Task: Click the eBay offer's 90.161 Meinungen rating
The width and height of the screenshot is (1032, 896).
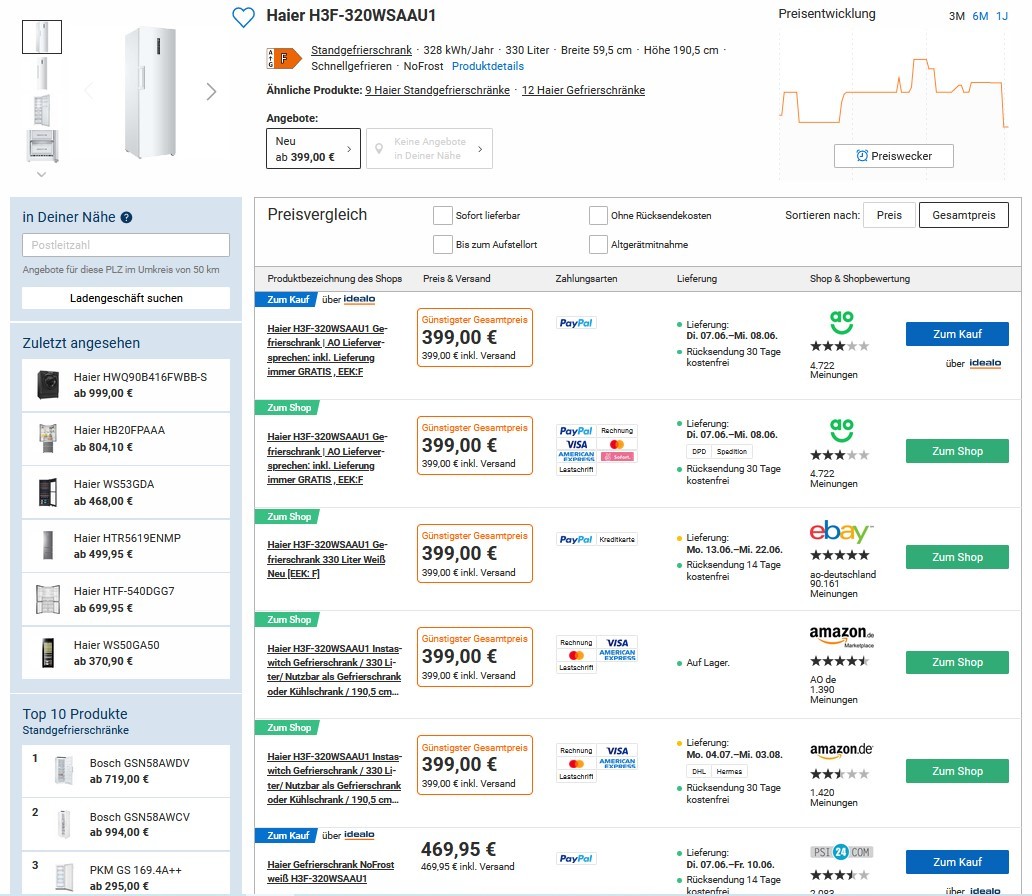Action: click(834, 589)
